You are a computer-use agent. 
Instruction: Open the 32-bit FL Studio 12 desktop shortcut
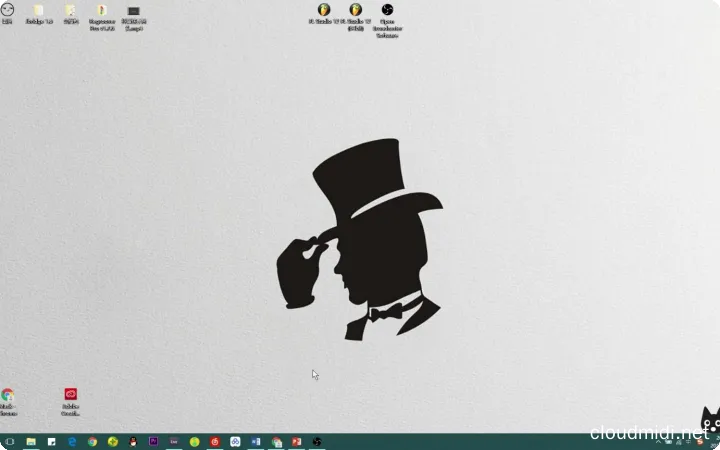(x=324, y=10)
